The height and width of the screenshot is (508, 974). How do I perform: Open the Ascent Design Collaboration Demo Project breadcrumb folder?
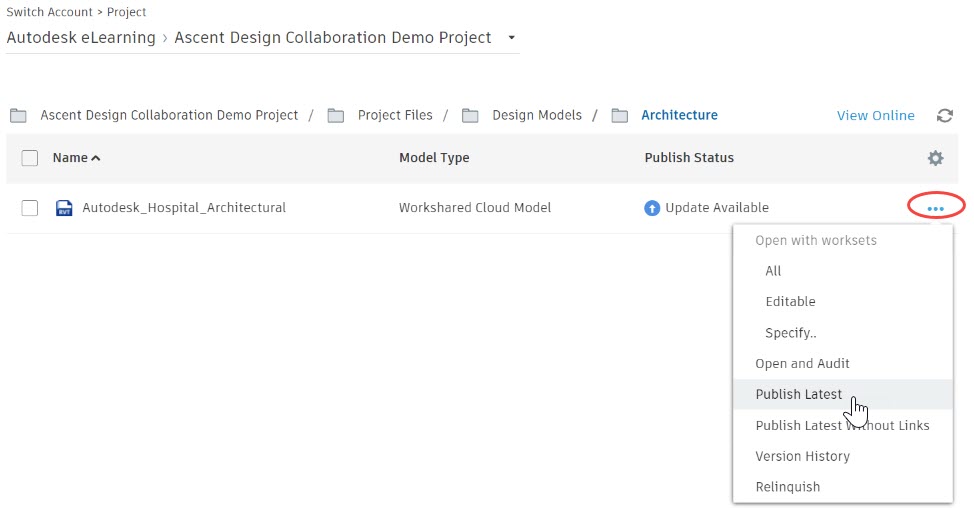[x=169, y=116]
